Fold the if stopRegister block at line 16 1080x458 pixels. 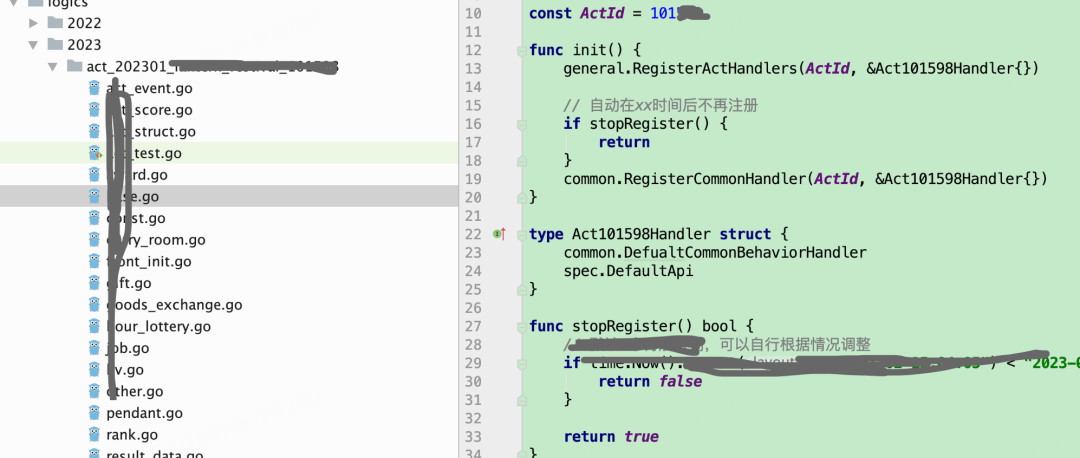[521, 124]
